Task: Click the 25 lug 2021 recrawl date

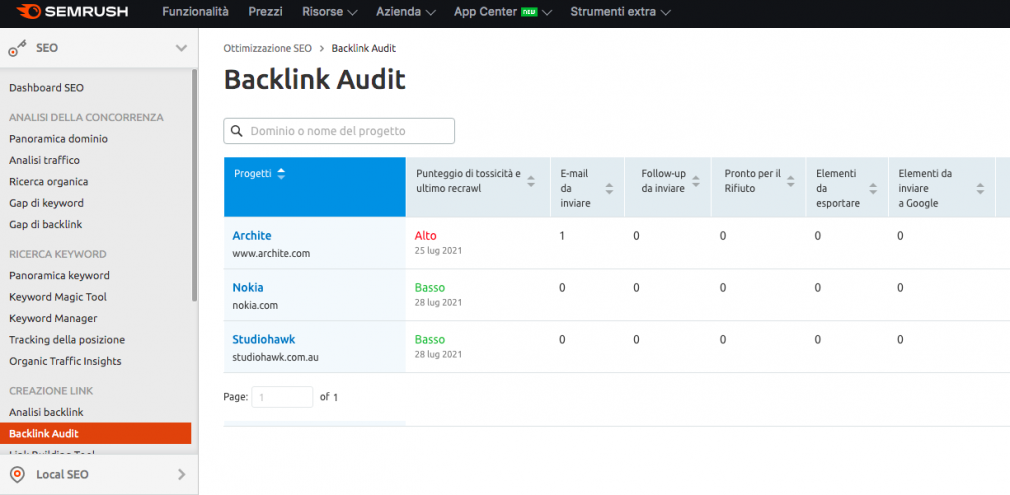Action: pos(438,251)
